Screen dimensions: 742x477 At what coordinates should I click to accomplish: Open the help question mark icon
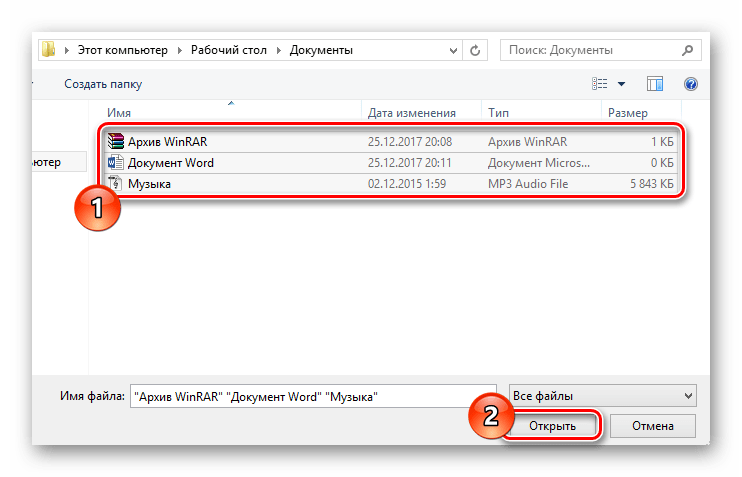point(690,84)
